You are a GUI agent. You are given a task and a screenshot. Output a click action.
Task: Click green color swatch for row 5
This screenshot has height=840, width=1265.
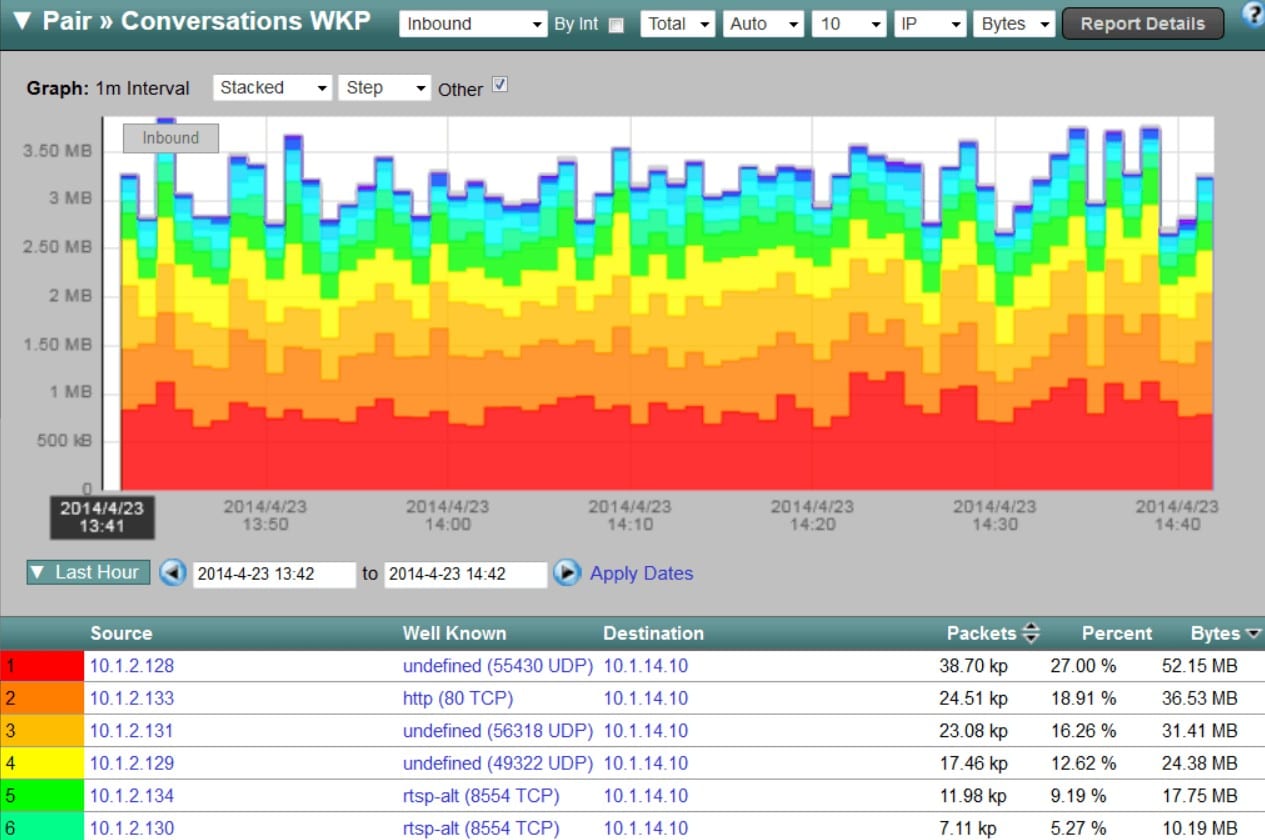tap(42, 796)
